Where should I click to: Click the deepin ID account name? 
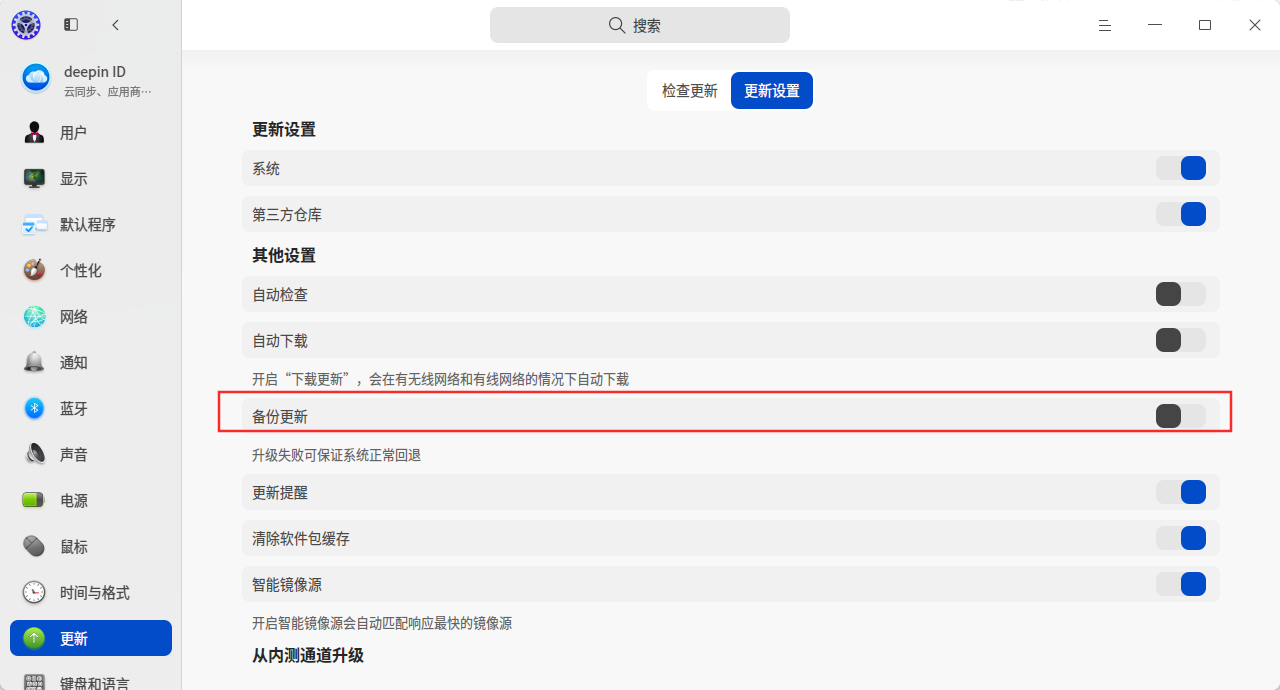coord(95,72)
